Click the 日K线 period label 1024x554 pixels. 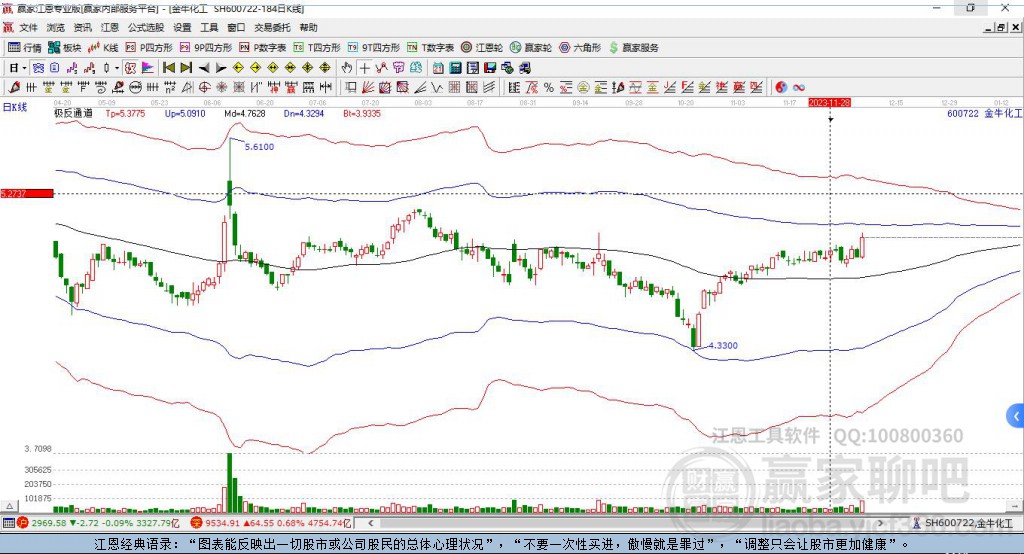click(15, 107)
